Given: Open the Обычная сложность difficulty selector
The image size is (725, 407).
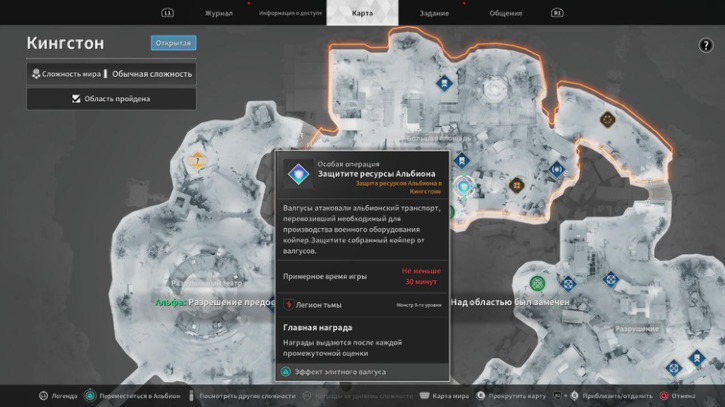Looking at the screenshot, I should coord(152,74).
